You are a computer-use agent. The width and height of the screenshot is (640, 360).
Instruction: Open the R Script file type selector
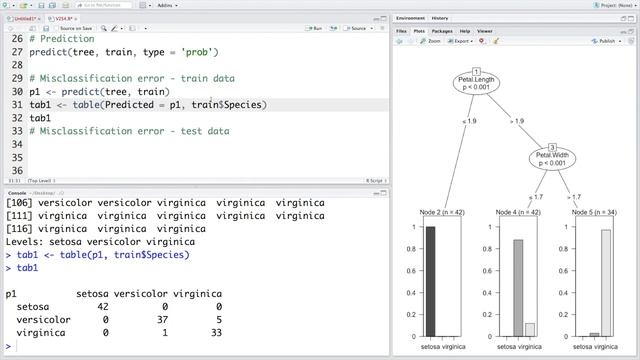coord(376,180)
